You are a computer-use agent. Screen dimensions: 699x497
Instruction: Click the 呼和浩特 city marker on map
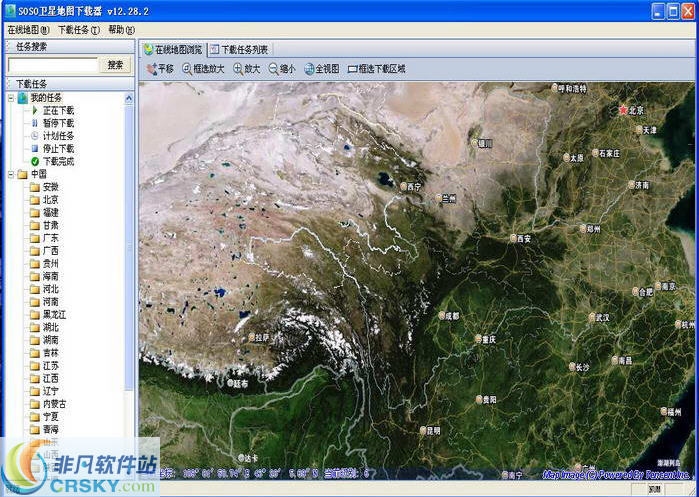(555, 88)
